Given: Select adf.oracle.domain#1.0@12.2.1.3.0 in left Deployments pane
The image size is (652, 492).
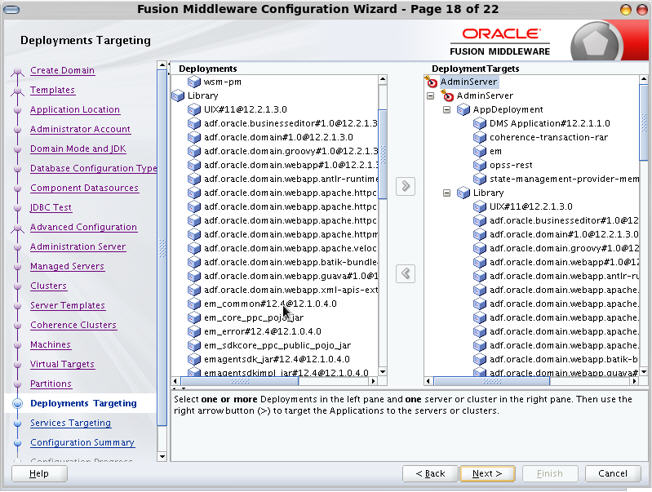Looking at the screenshot, I should pos(278,137).
